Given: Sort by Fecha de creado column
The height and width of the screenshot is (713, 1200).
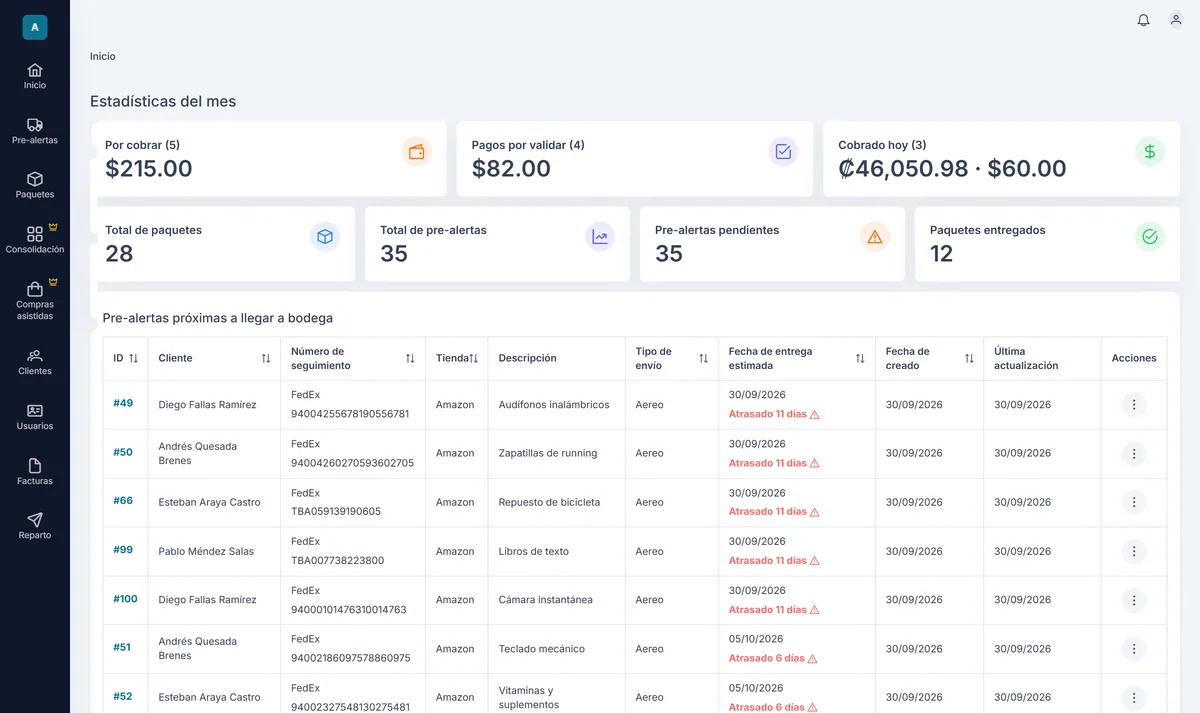Looking at the screenshot, I should pyautogui.click(x=969, y=358).
